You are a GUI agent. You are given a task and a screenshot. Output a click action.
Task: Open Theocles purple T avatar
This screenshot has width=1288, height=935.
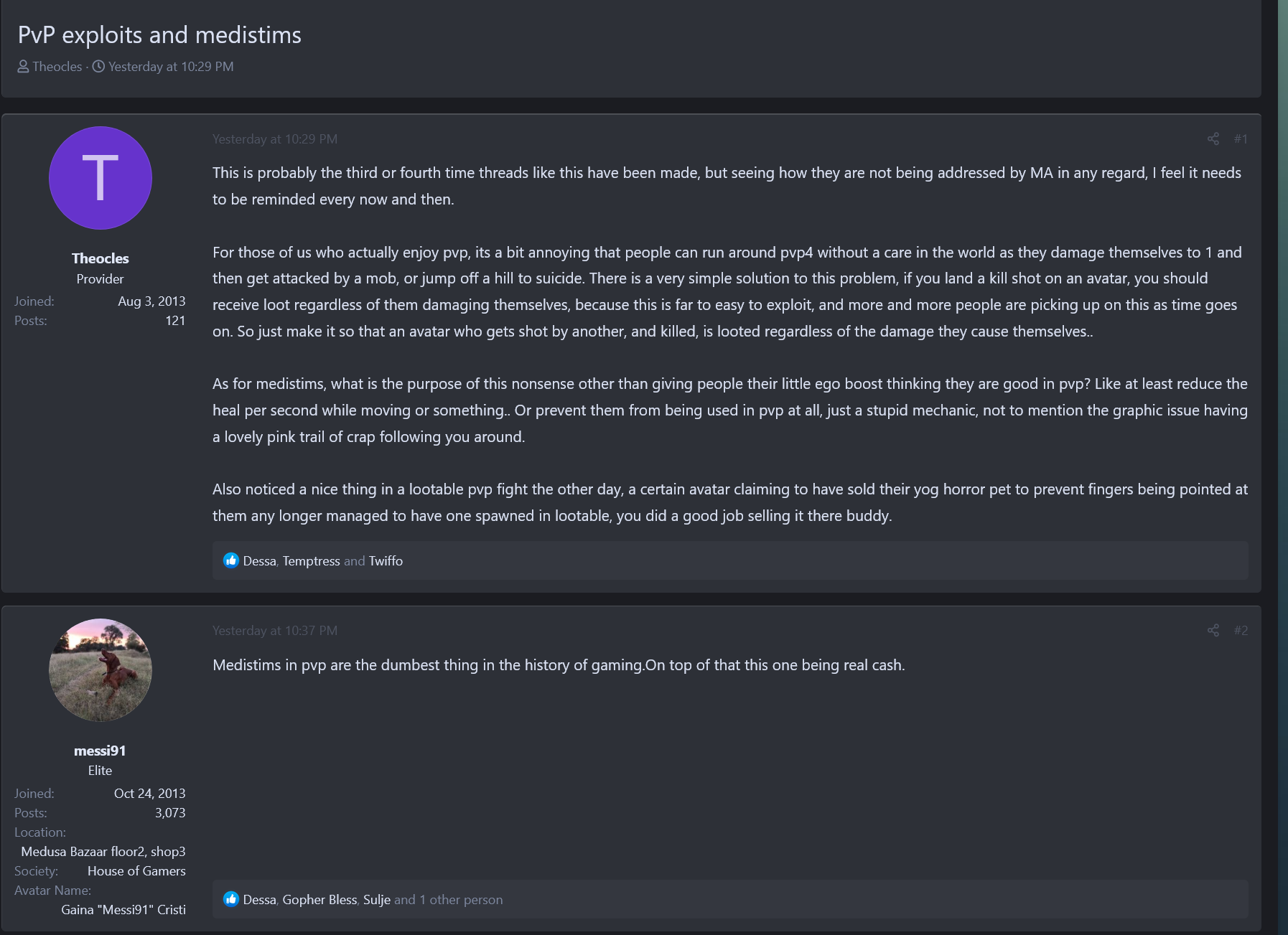(x=101, y=178)
